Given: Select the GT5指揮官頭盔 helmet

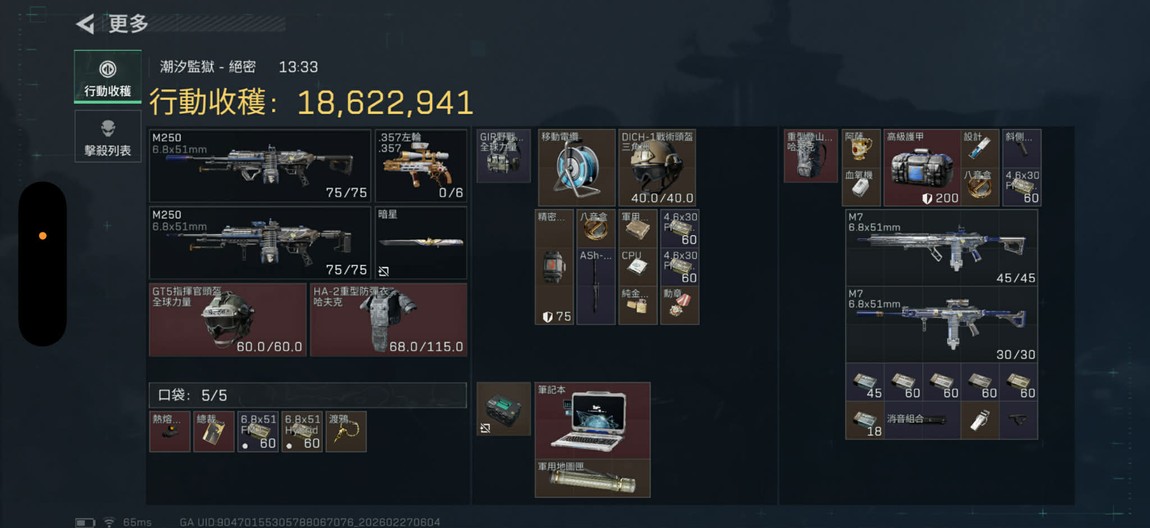Looking at the screenshot, I should tap(228, 320).
